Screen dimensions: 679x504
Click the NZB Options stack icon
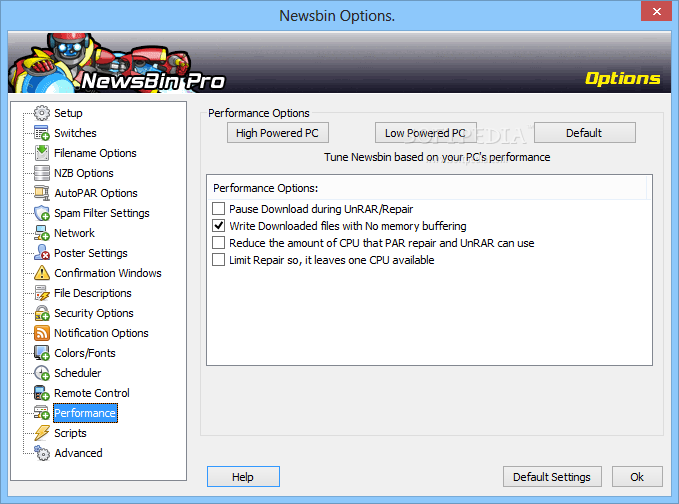(42, 173)
